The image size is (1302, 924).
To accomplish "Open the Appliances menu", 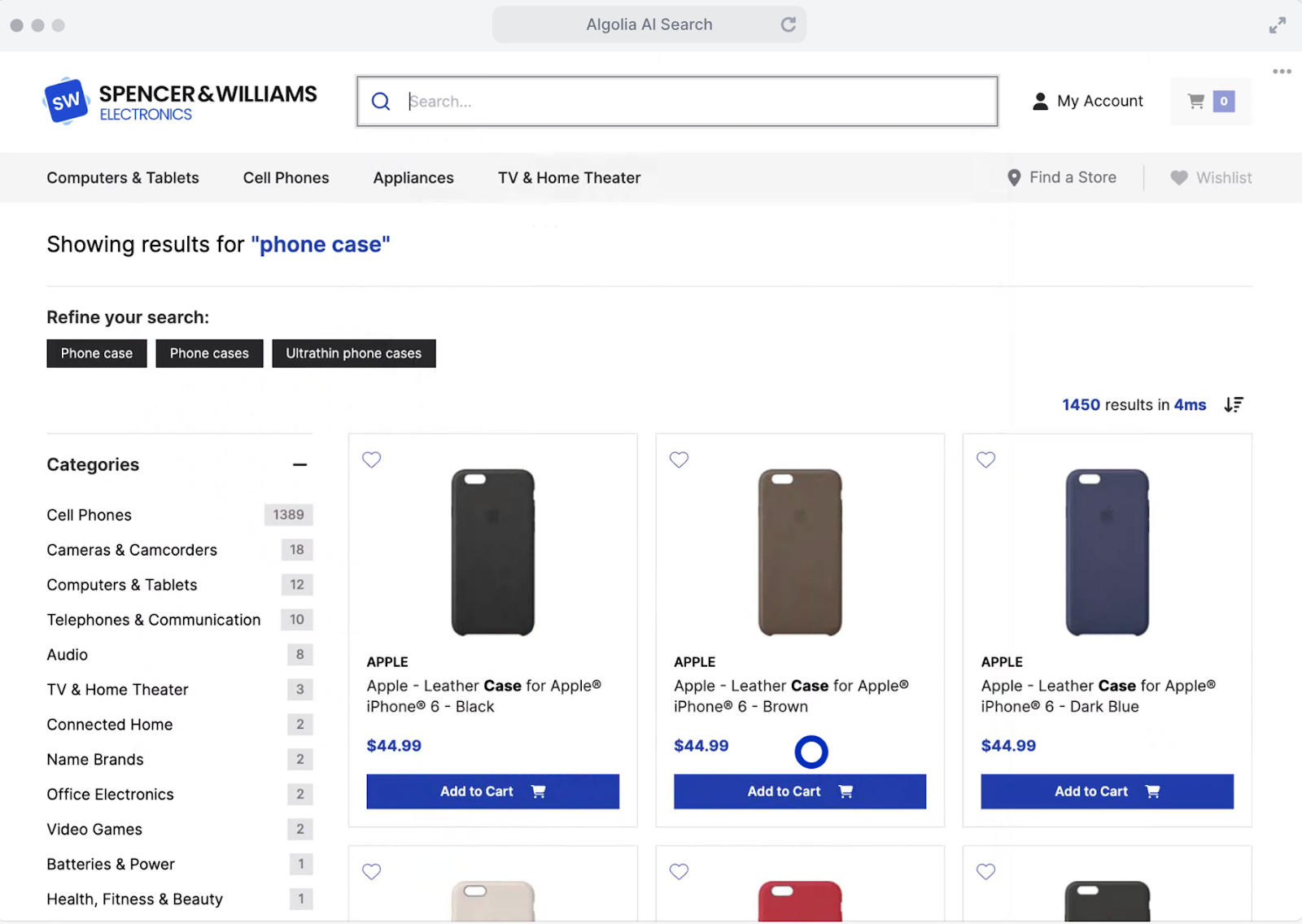I will coord(413,177).
